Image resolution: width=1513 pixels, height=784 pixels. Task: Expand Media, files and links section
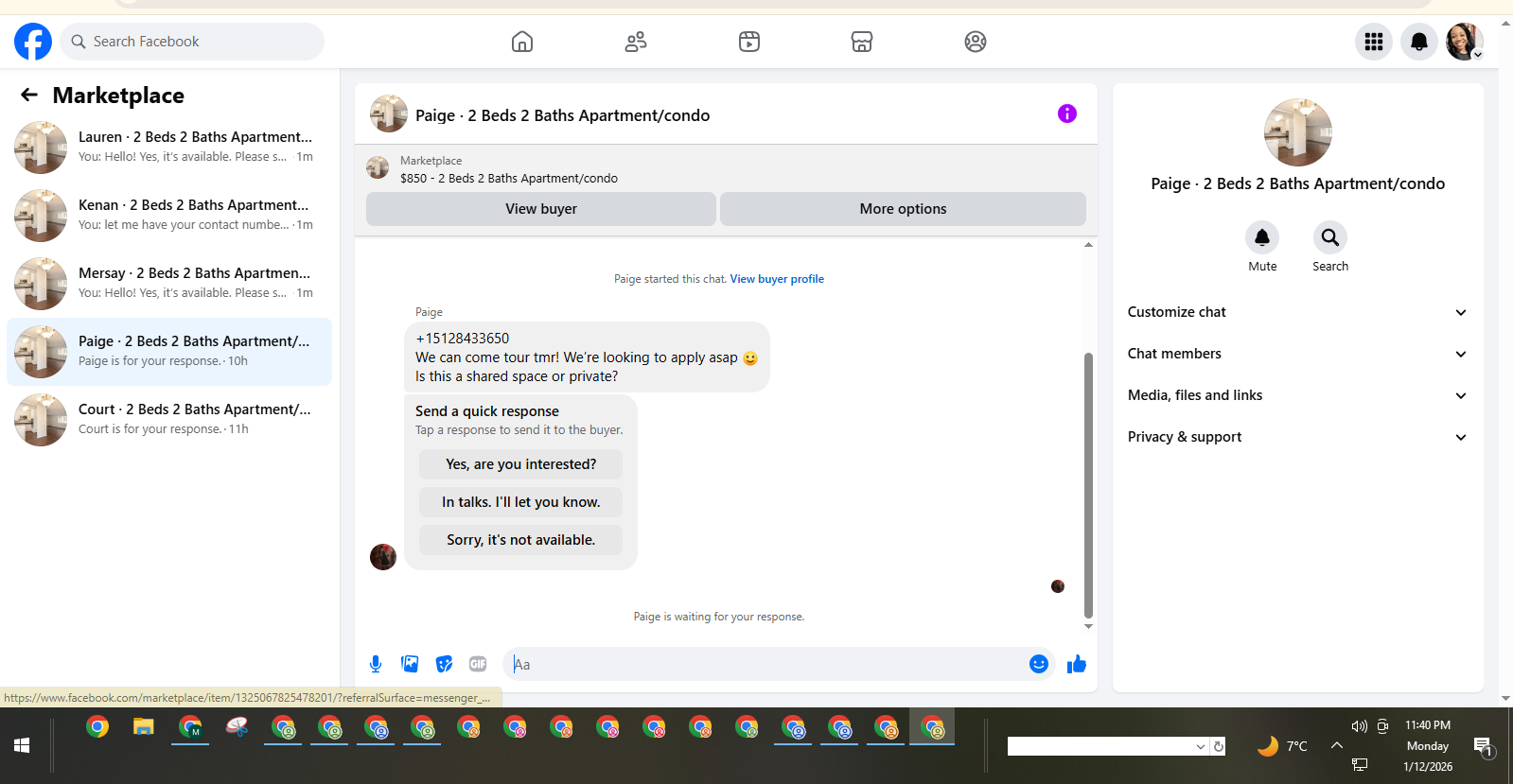point(1297,395)
